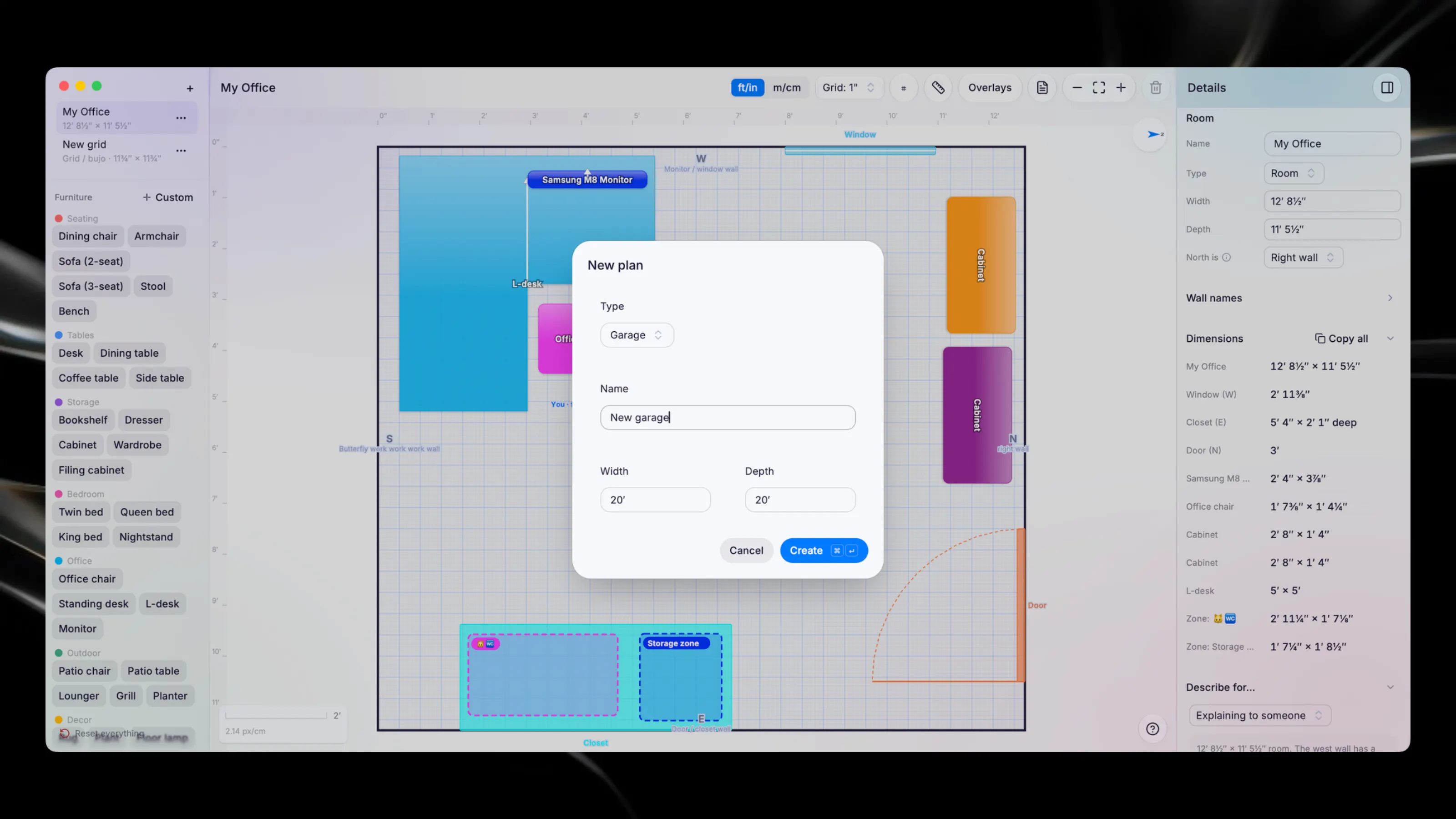The image size is (1456, 819).
Task: Add an Armchair
Action: coord(157,236)
